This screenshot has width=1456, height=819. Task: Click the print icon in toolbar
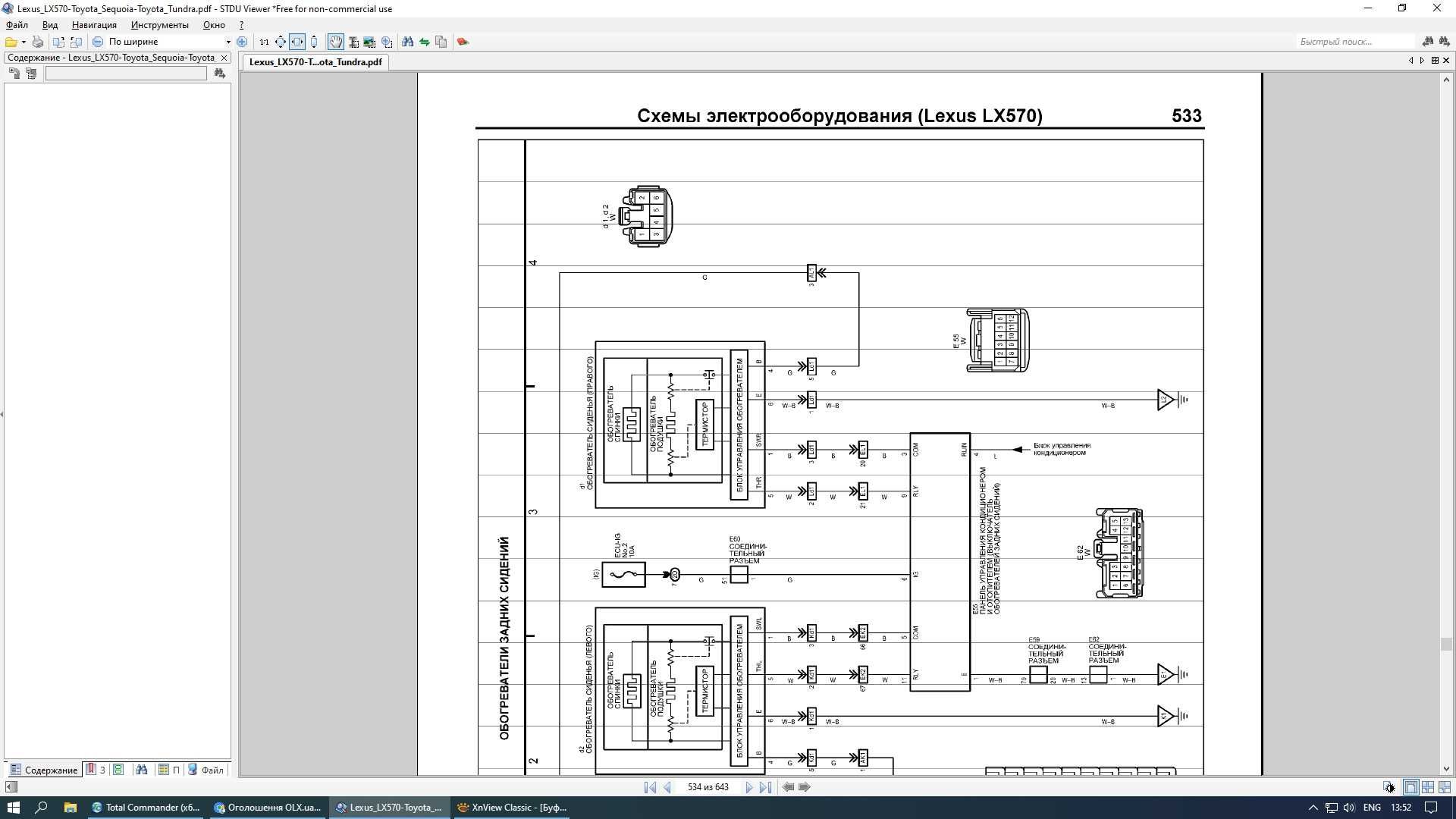coord(38,41)
